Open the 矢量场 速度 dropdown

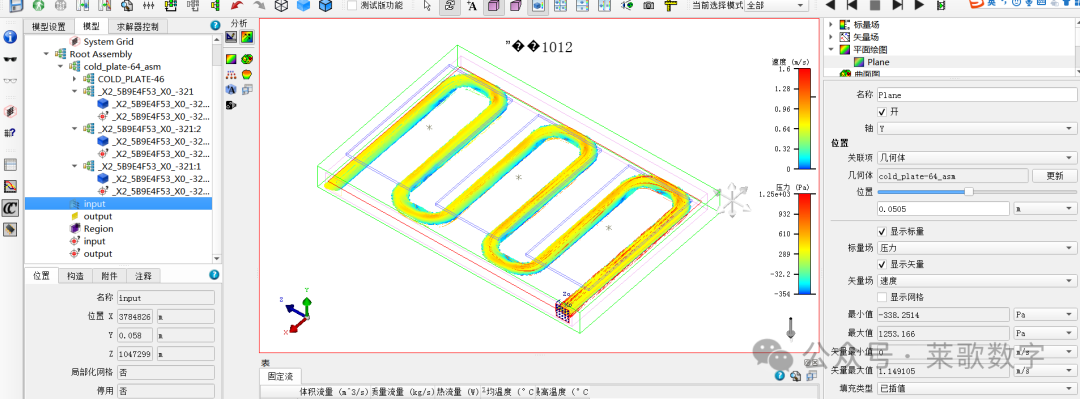click(977, 280)
